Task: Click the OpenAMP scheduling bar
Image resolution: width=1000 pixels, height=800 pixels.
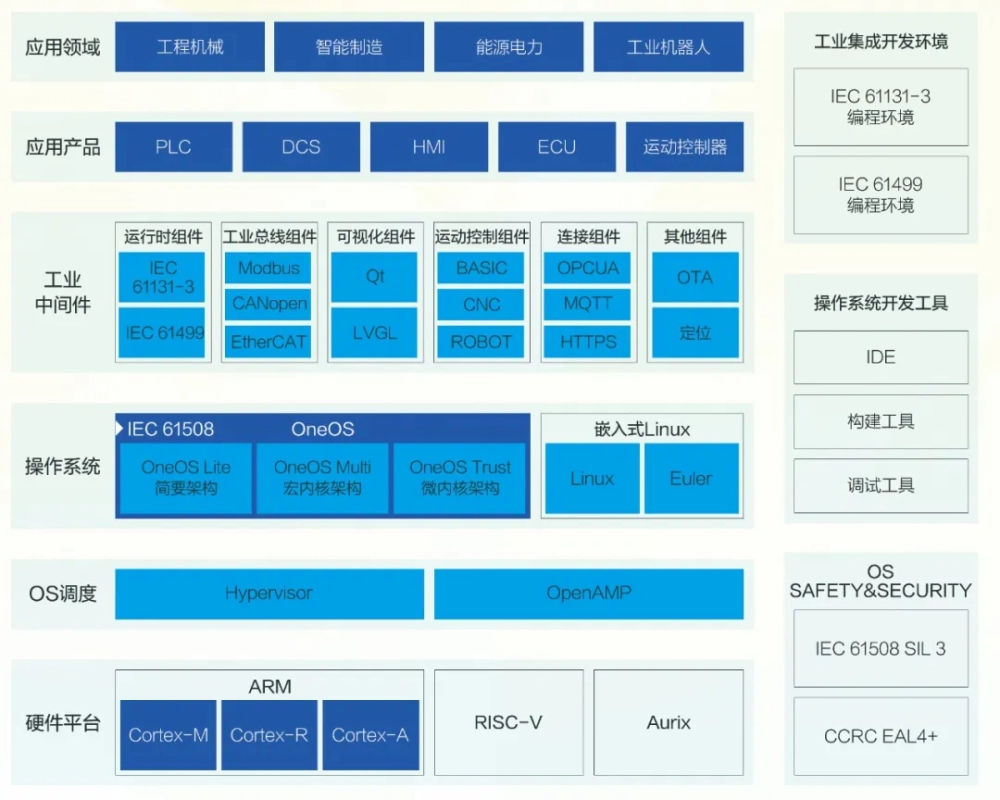Action: tap(588, 593)
